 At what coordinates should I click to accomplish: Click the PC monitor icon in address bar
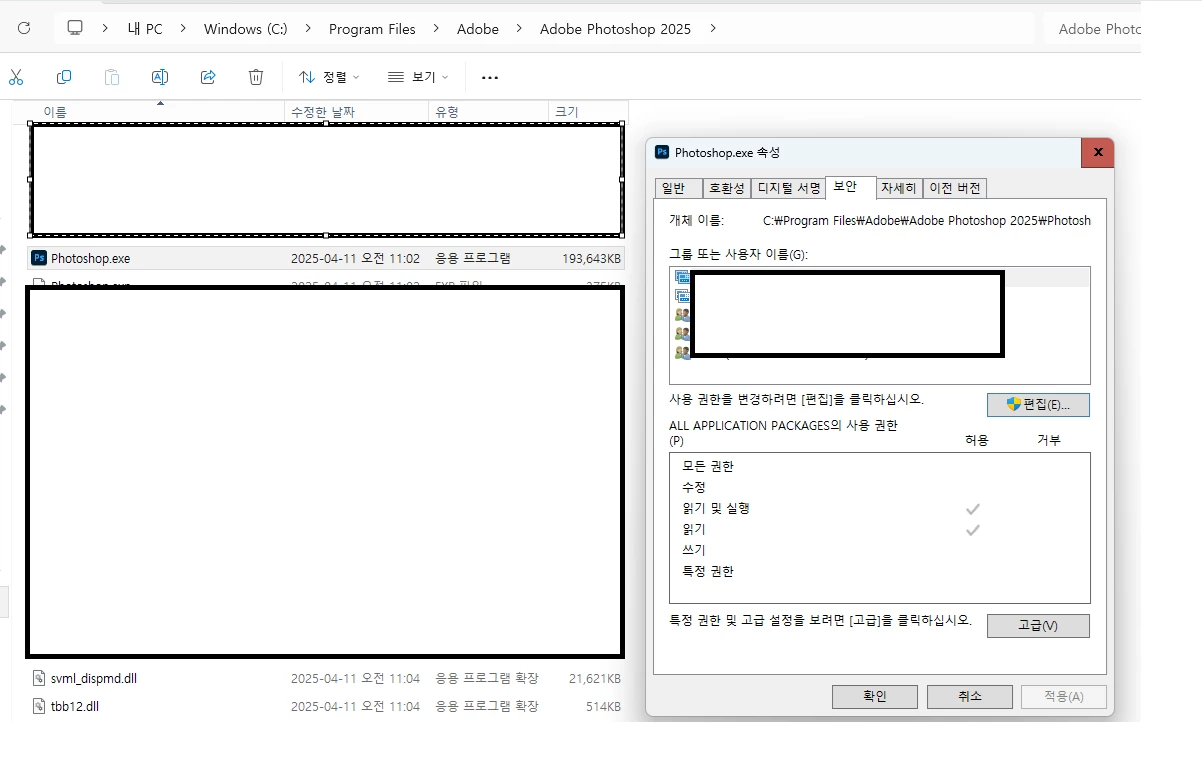click(75, 28)
